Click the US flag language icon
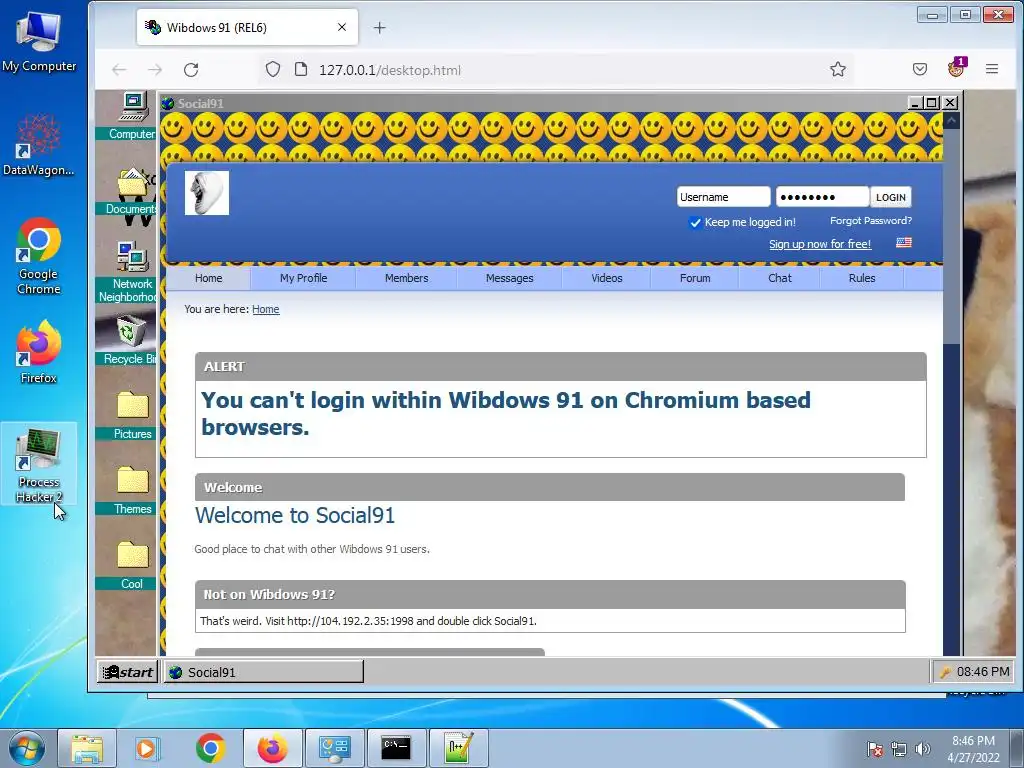This screenshot has height=768, width=1024. (904, 242)
